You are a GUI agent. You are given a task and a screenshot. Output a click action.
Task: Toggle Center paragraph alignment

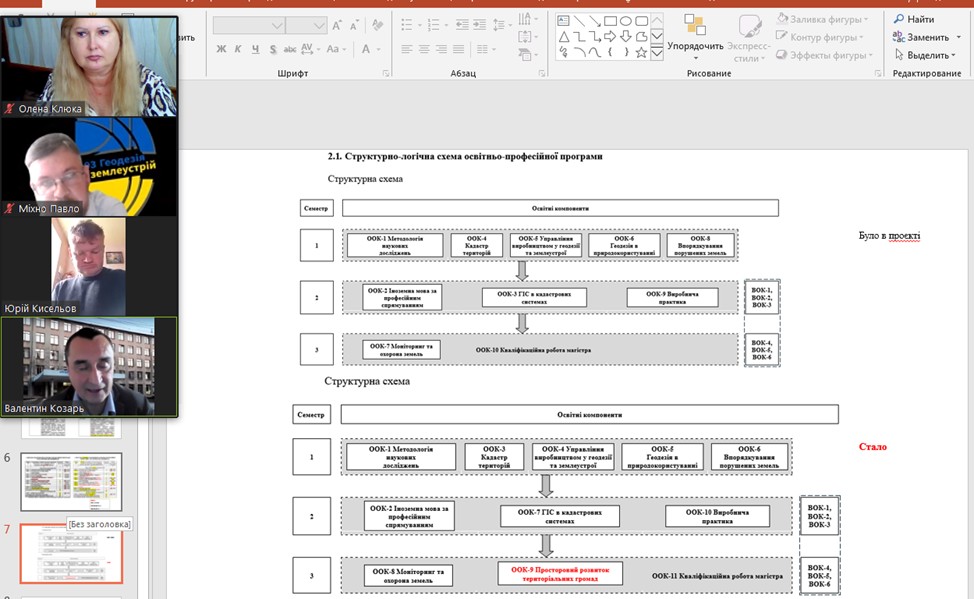coord(424,49)
